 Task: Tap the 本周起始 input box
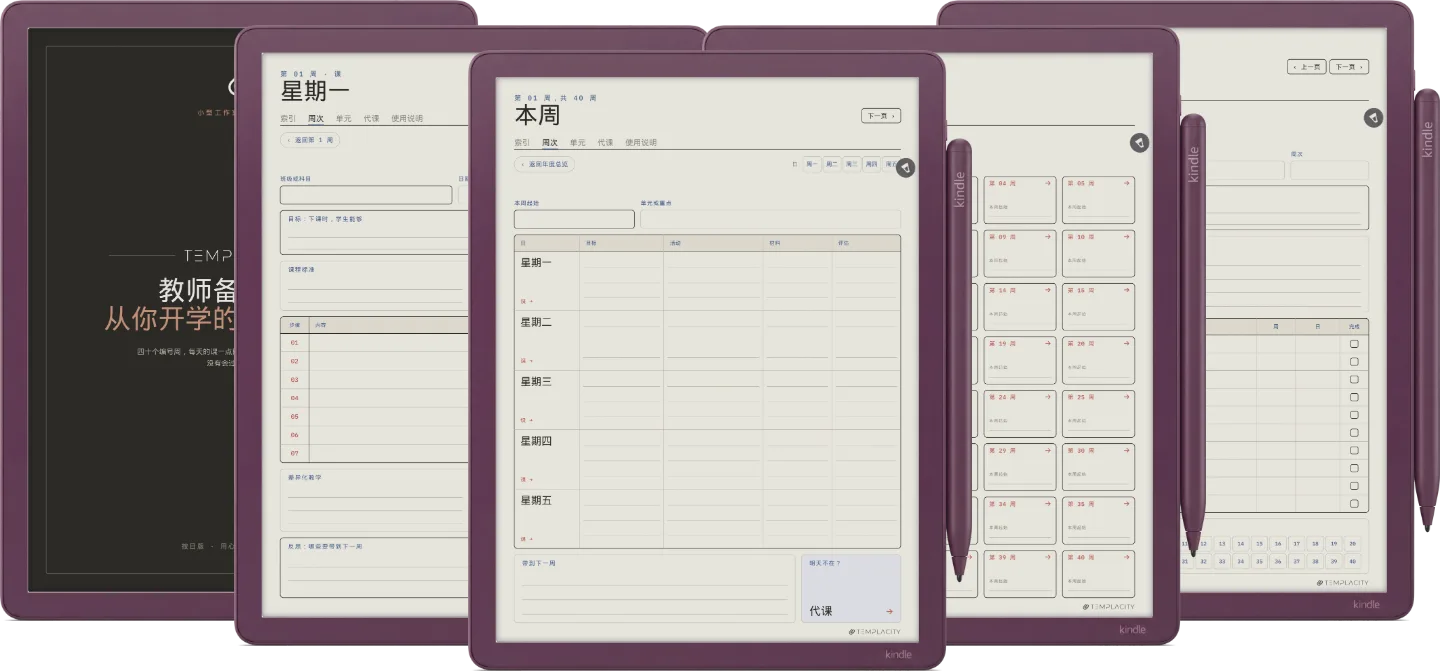574,219
